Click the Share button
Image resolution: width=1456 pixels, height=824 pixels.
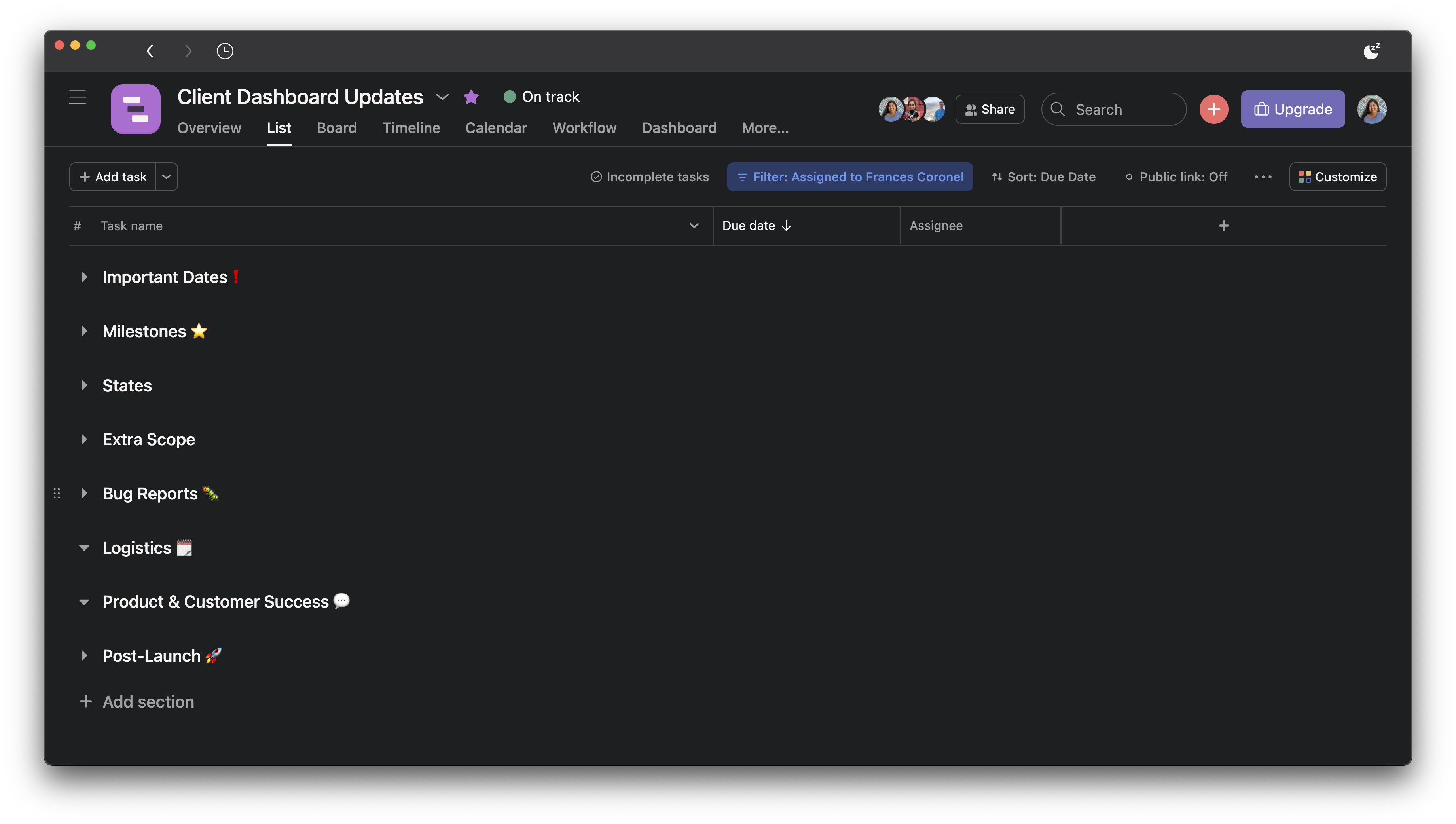[x=990, y=109]
